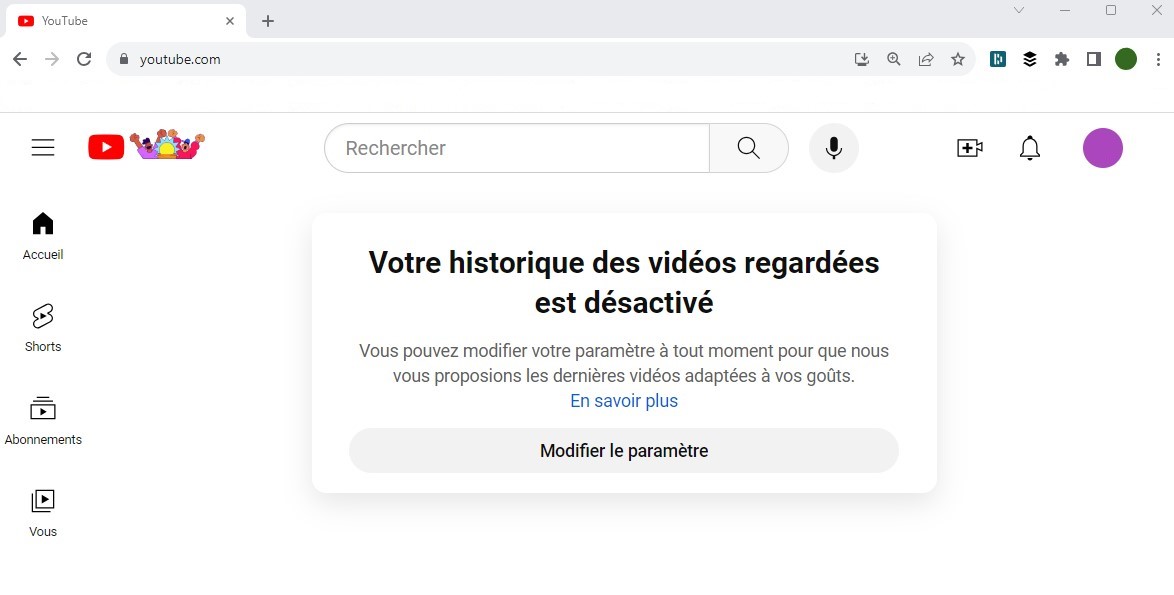Open the green Chrome profile avatar

click(1126, 59)
